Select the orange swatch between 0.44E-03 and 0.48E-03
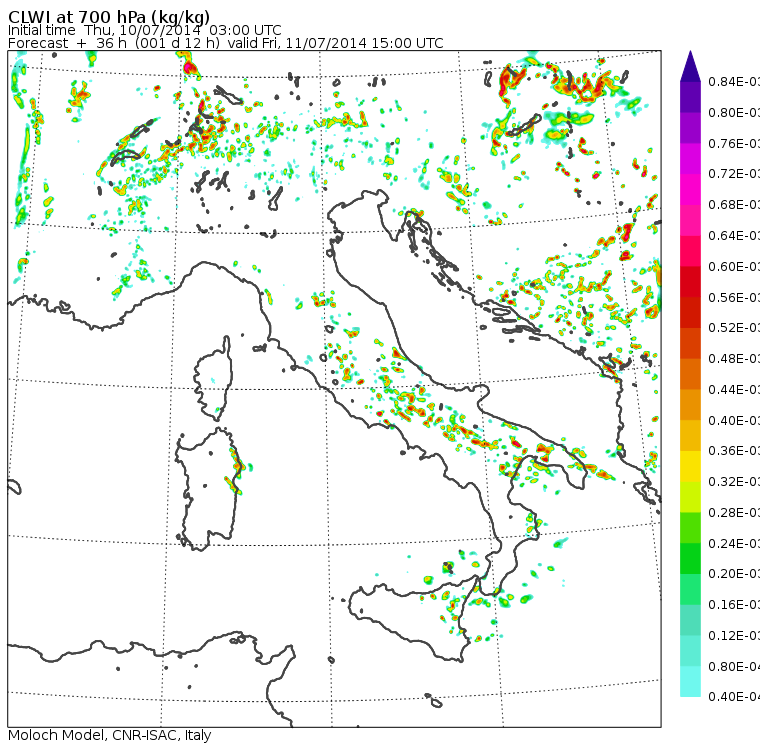760x749 pixels. (x=690, y=374)
